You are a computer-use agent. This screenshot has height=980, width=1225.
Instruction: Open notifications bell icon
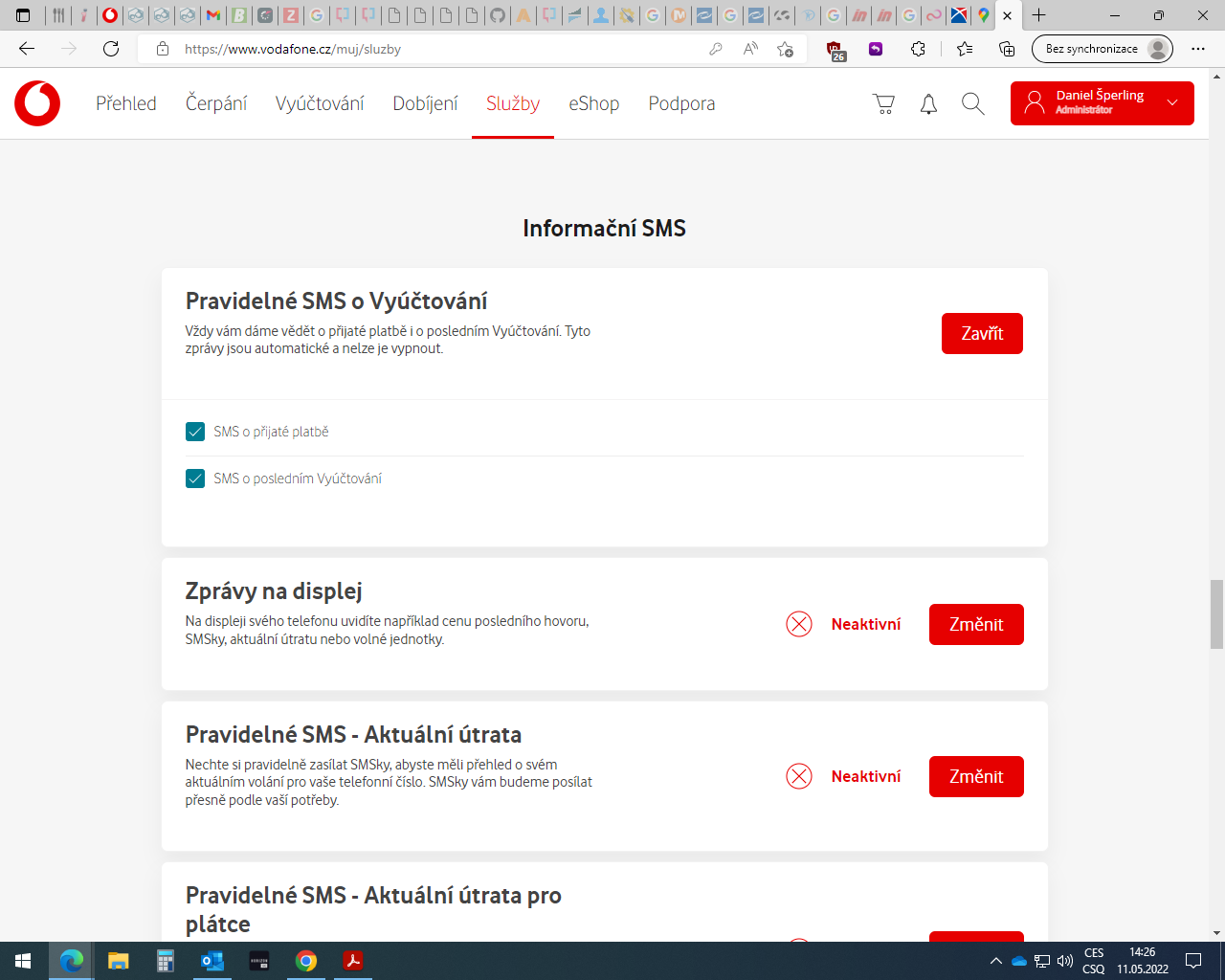click(x=928, y=104)
